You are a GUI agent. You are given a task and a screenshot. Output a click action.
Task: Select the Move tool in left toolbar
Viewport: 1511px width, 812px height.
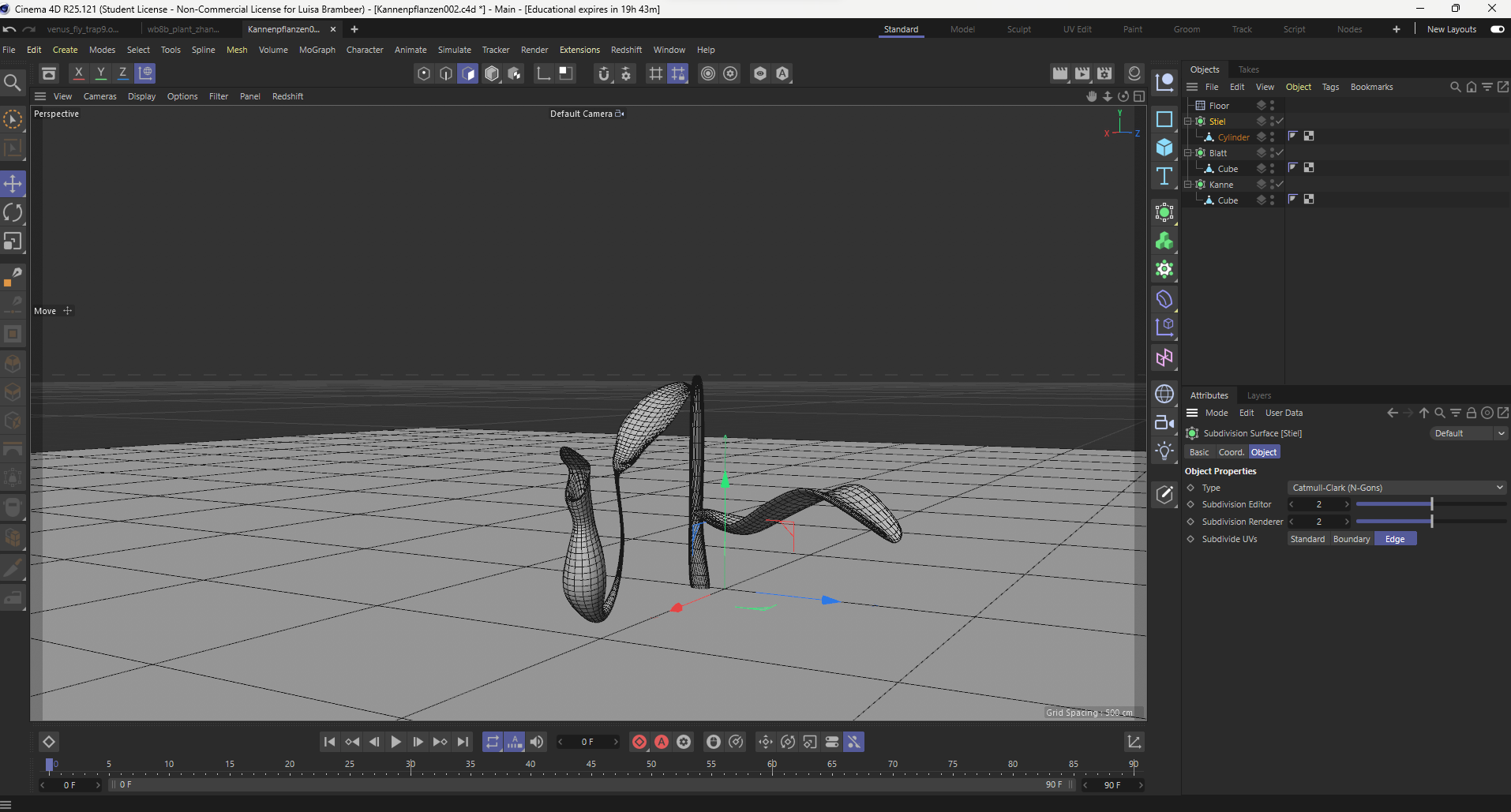point(13,184)
